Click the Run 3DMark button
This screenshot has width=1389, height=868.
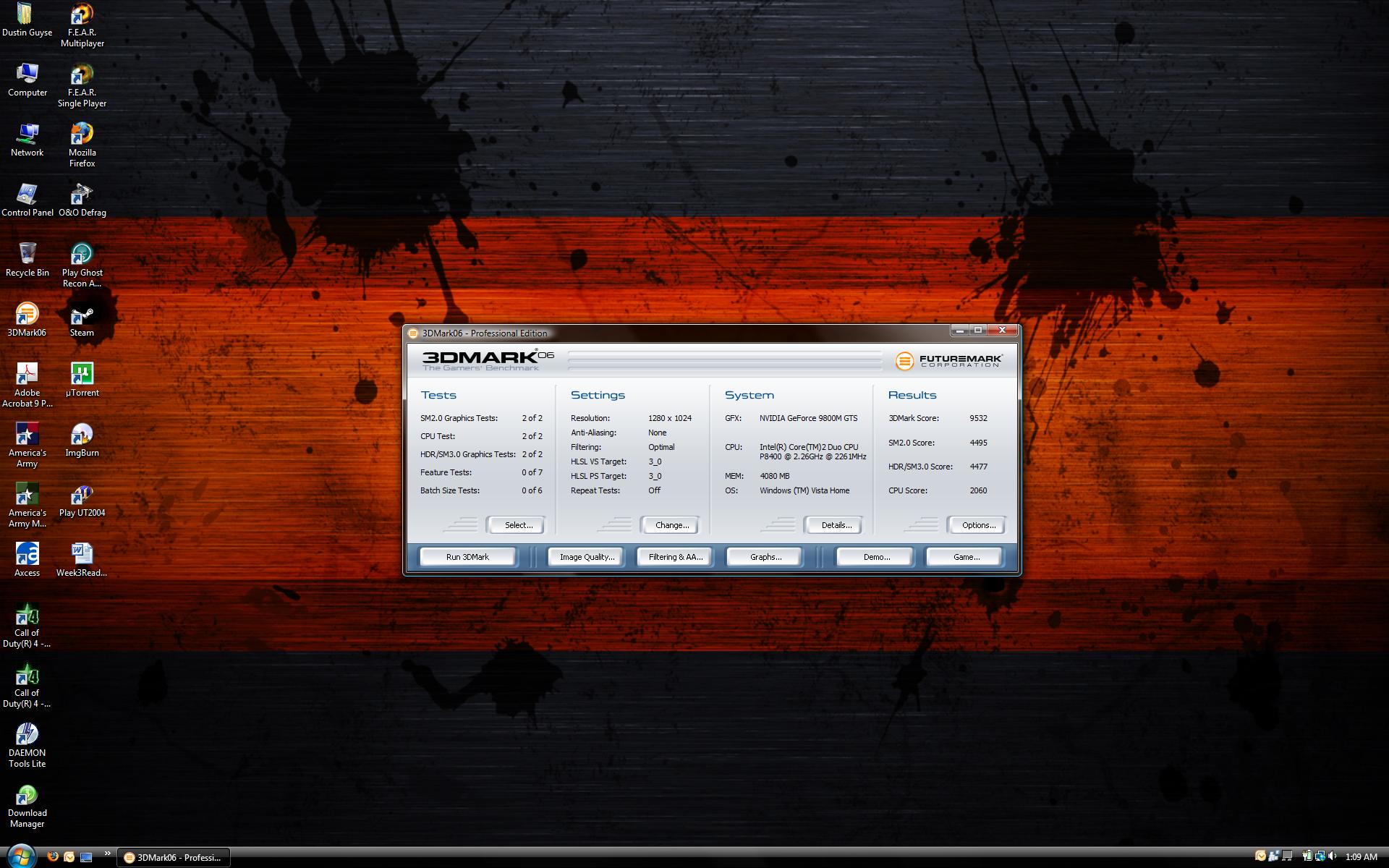(467, 557)
